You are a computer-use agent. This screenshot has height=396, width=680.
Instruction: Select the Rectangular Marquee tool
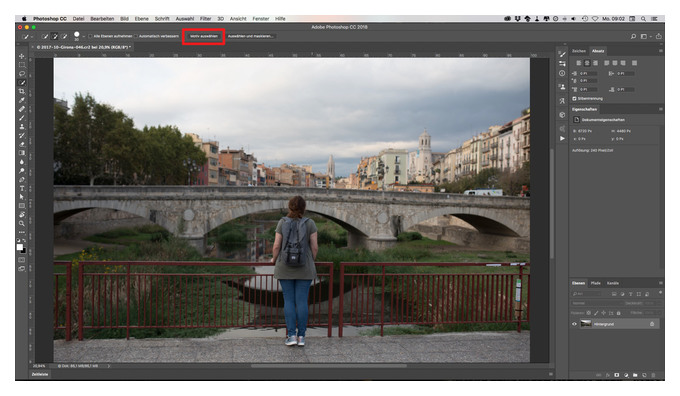pyautogui.click(x=22, y=65)
